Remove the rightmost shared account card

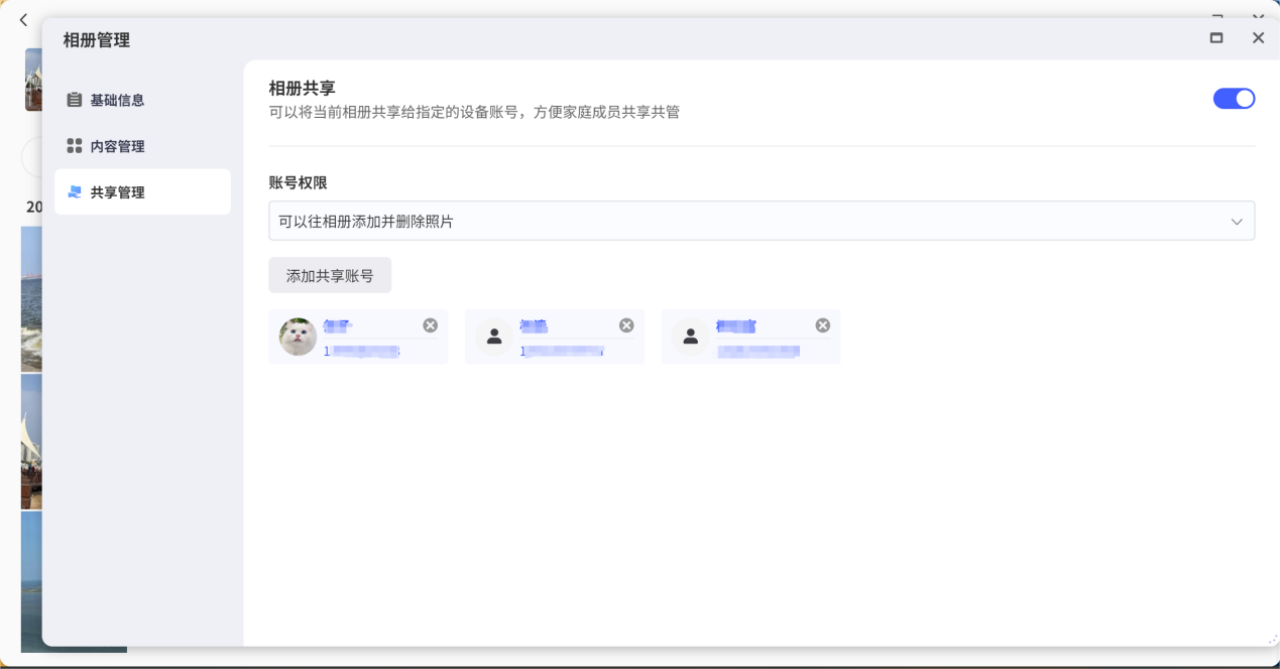[822, 325]
